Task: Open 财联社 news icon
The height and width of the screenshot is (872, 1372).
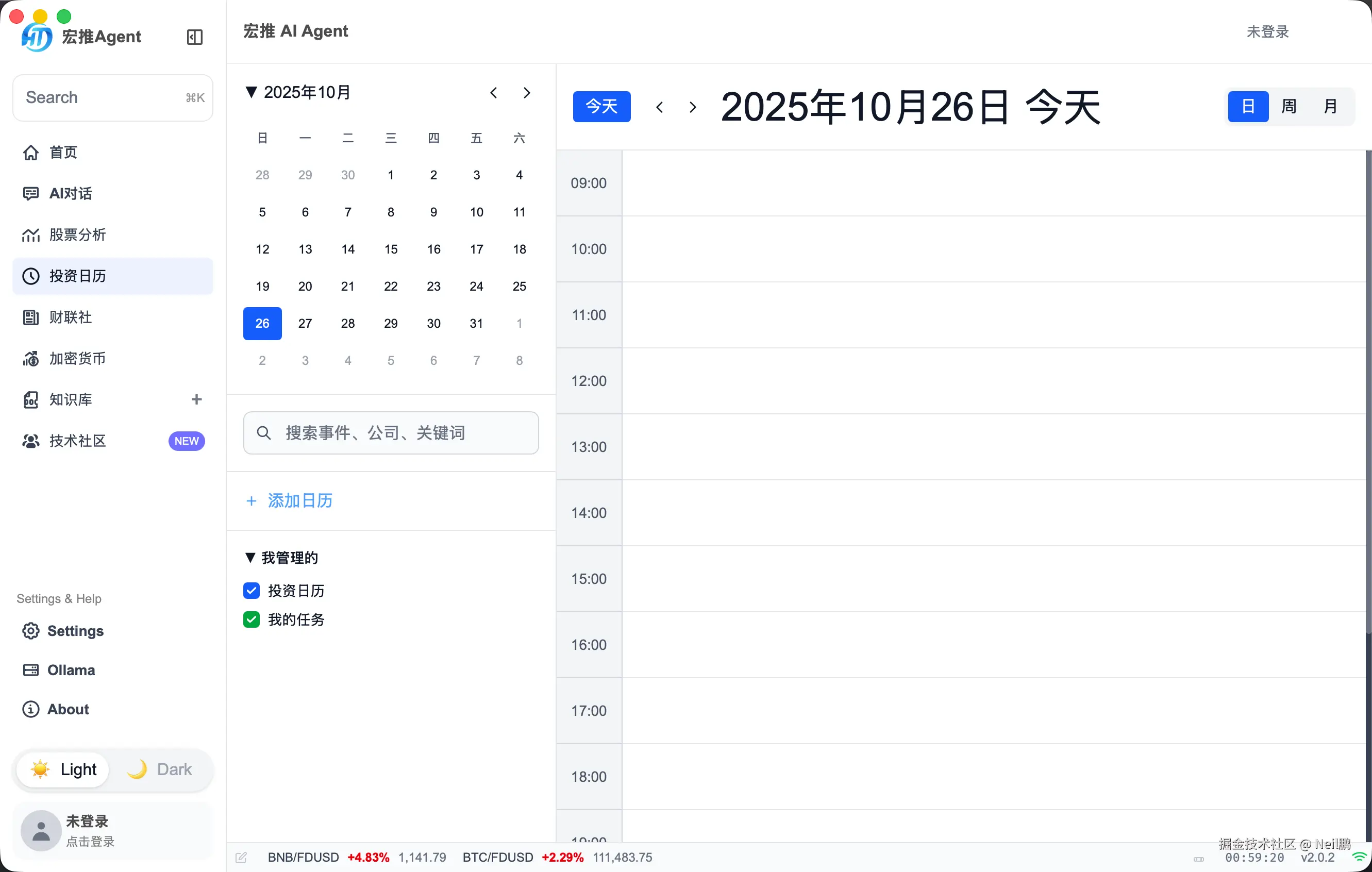Action: click(31, 317)
